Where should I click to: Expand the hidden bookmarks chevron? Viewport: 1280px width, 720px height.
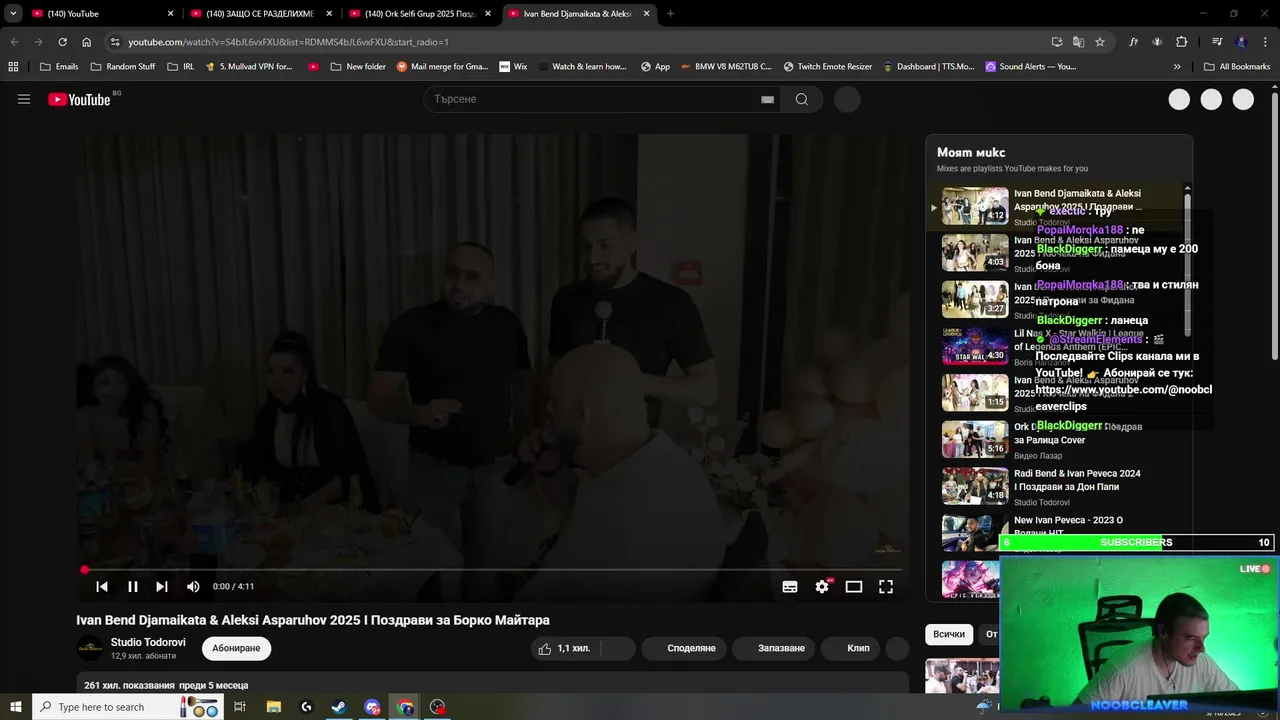point(1177,67)
